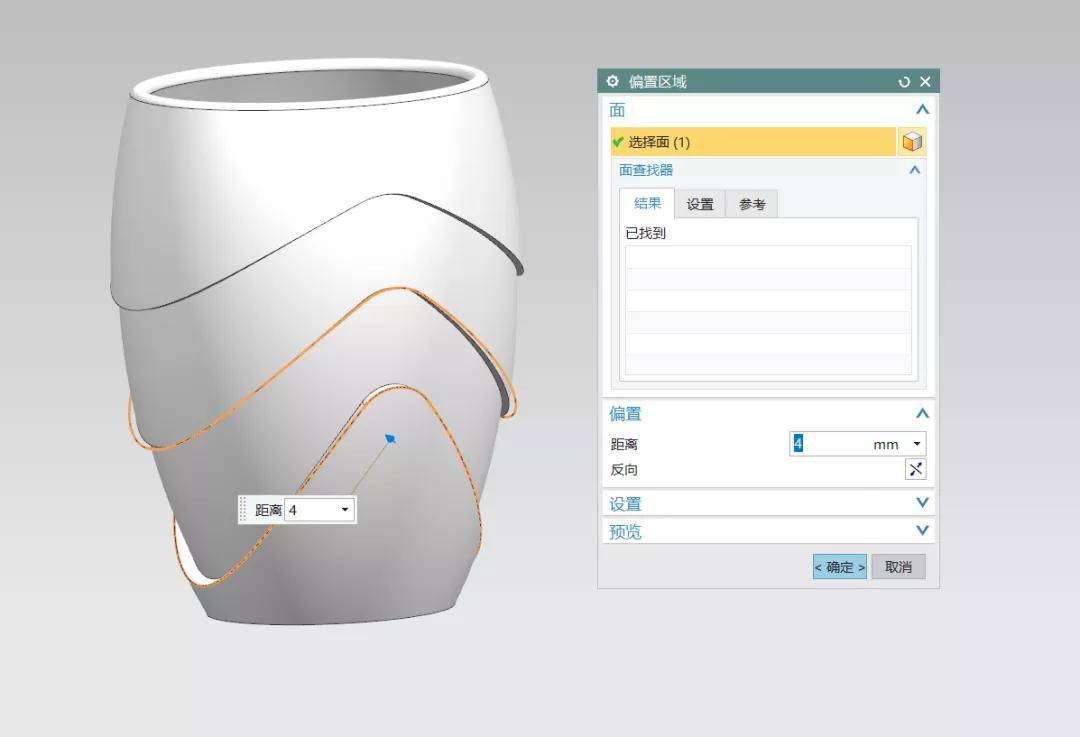Toggle the 反向 reverse direction icon
1080x737 pixels.
(915, 469)
